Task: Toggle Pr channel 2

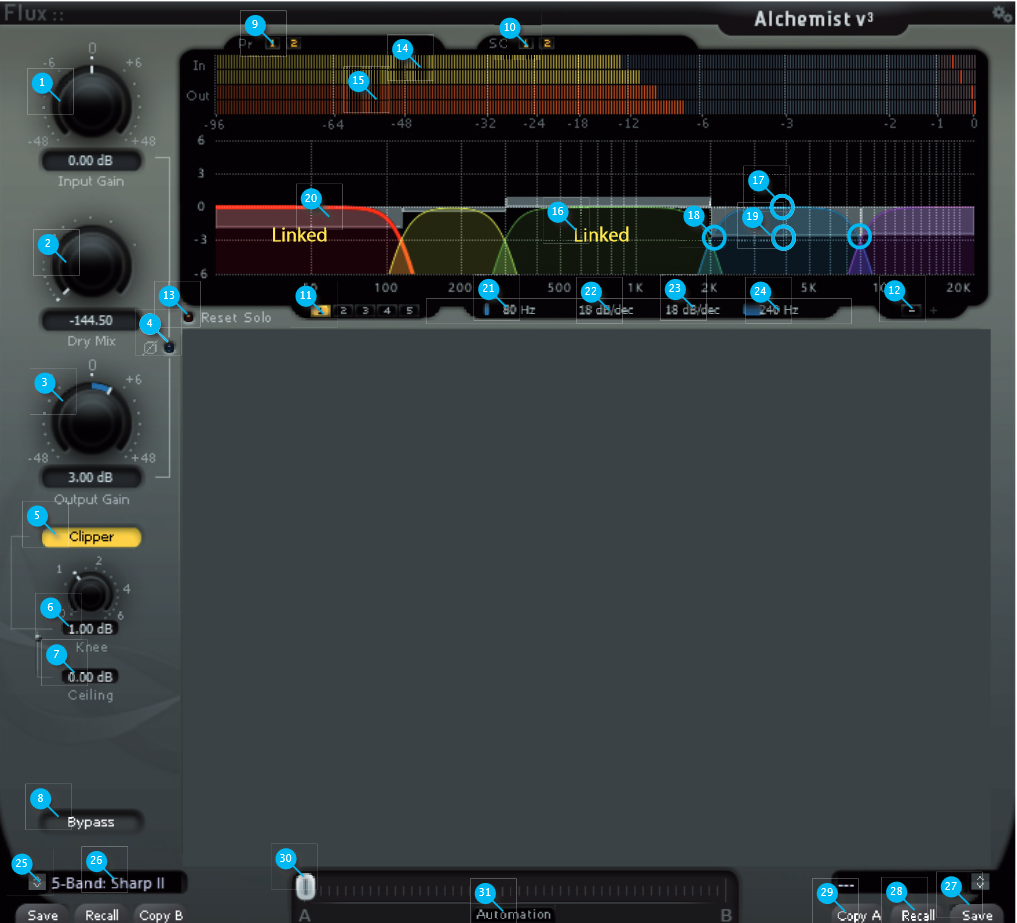Action: [x=295, y=44]
